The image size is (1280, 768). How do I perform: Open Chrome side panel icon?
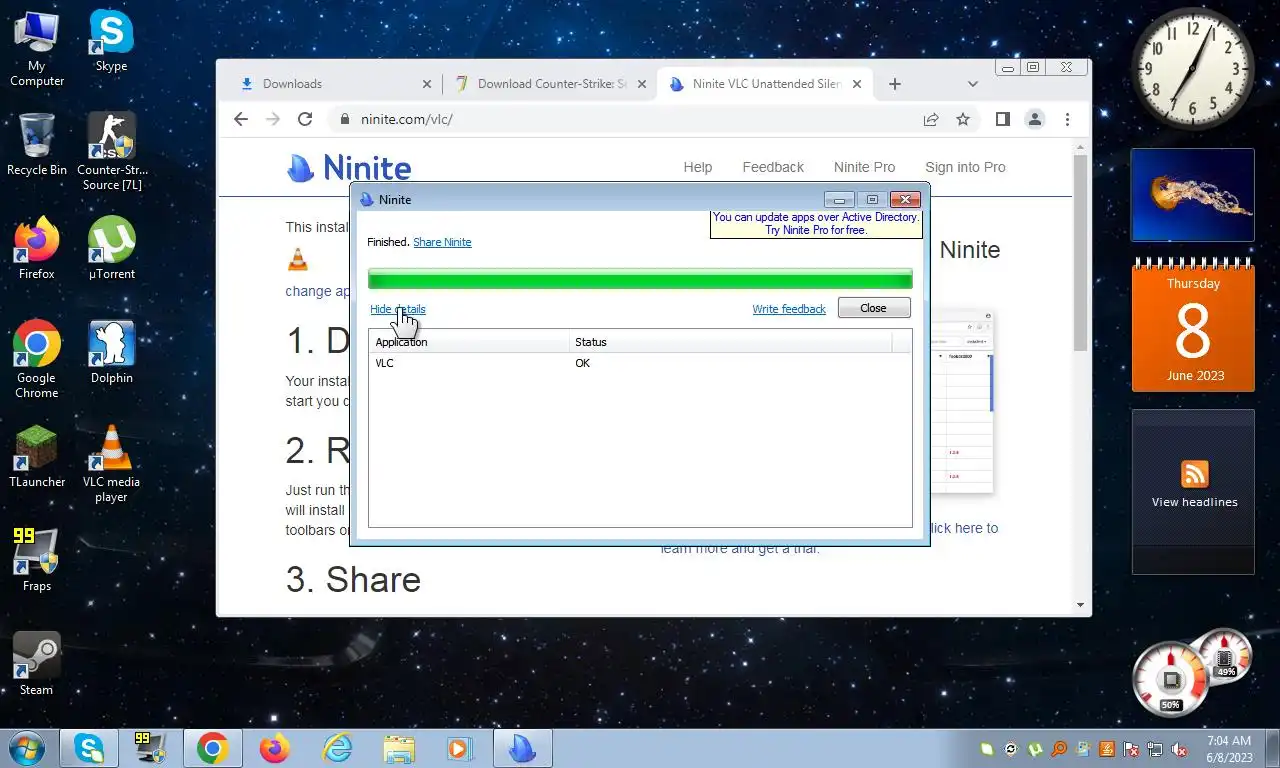pos(1002,119)
